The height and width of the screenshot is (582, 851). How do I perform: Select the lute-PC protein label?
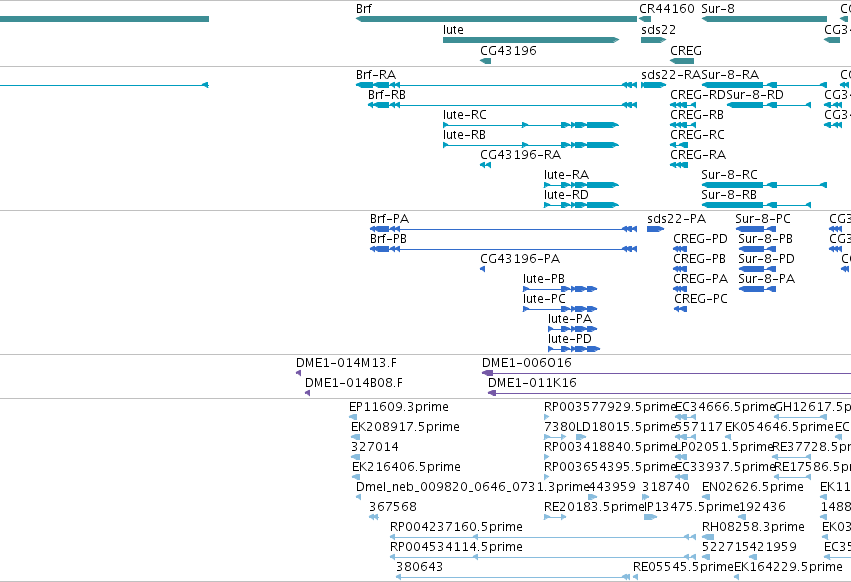pos(544,299)
